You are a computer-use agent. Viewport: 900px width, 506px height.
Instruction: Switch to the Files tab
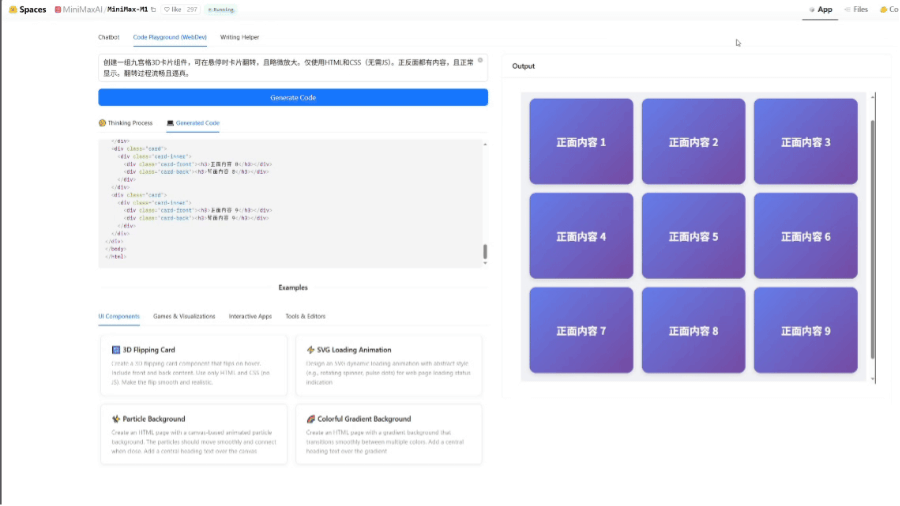click(856, 10)
